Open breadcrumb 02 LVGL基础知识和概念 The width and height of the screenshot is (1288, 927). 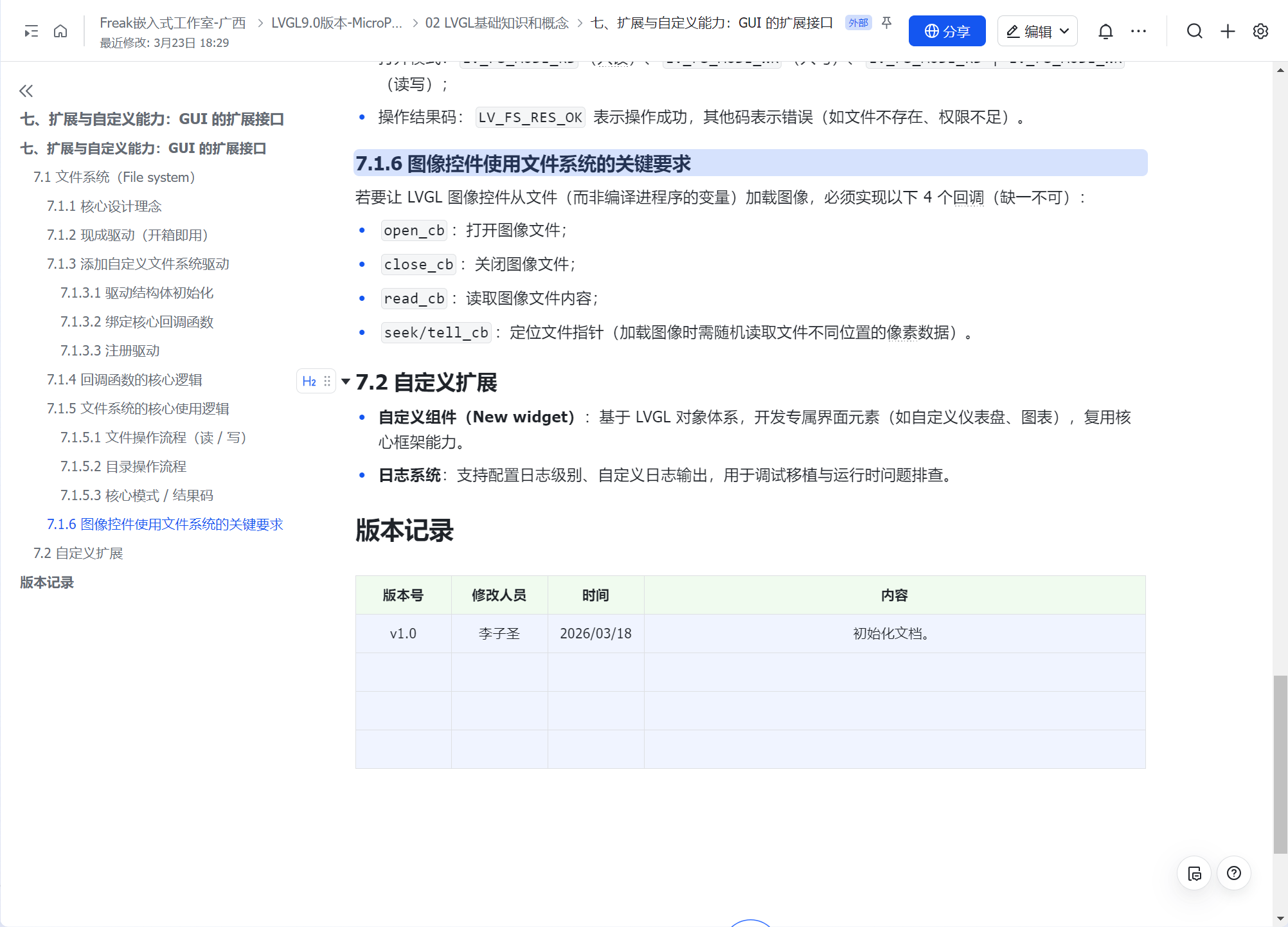coord(496,23)
